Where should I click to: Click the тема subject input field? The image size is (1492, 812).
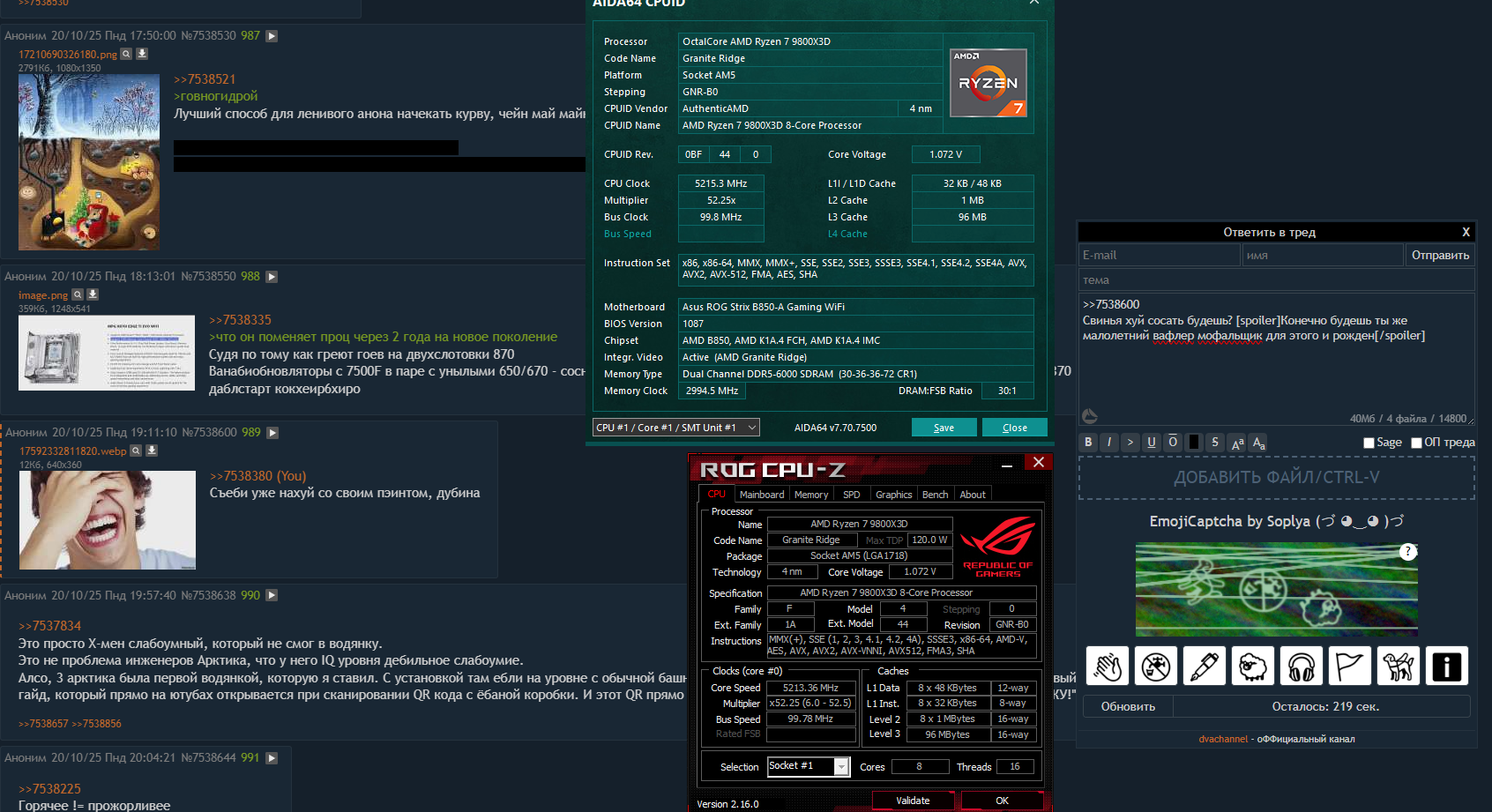1277,280
